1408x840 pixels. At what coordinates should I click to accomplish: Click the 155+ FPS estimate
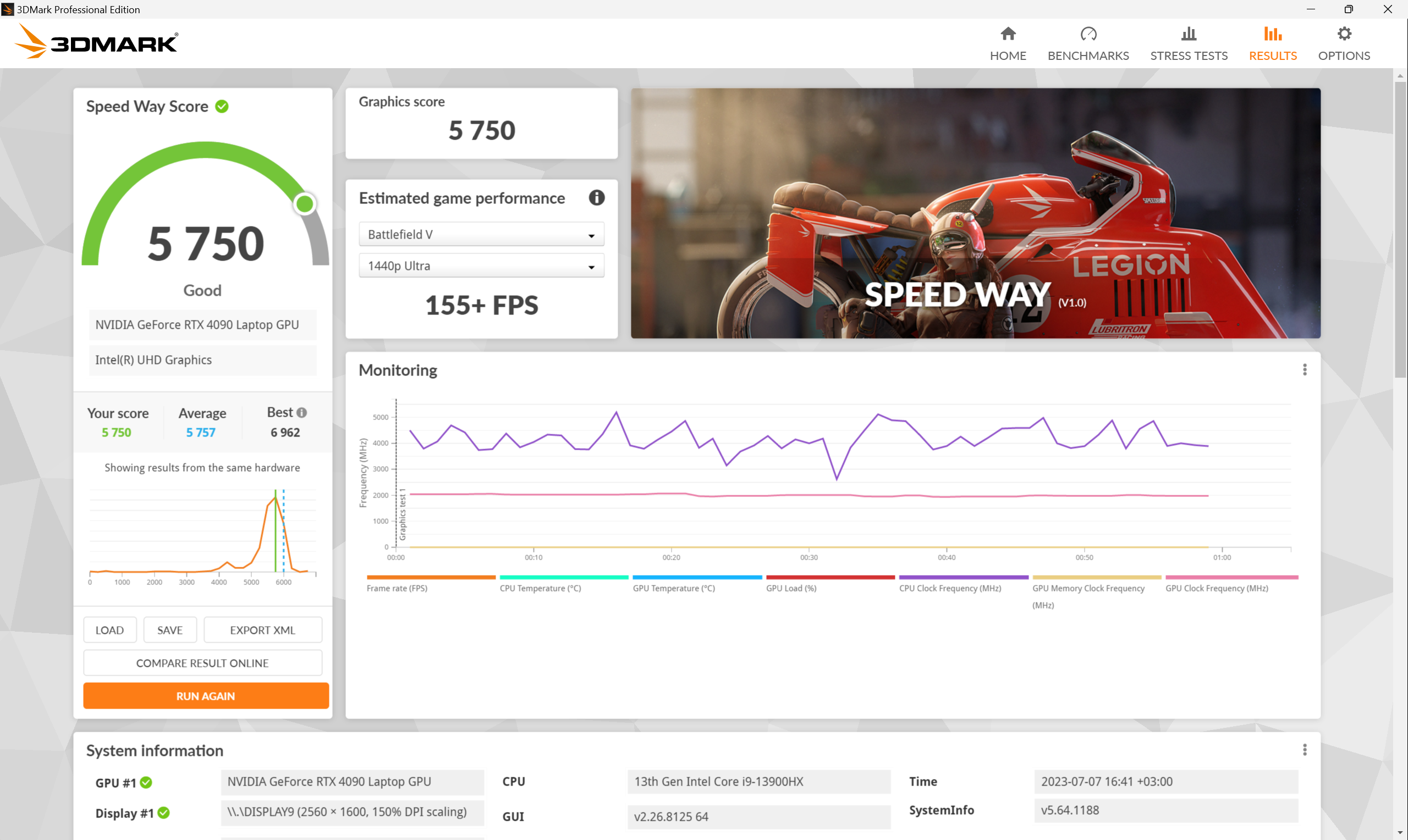(481, 305)
